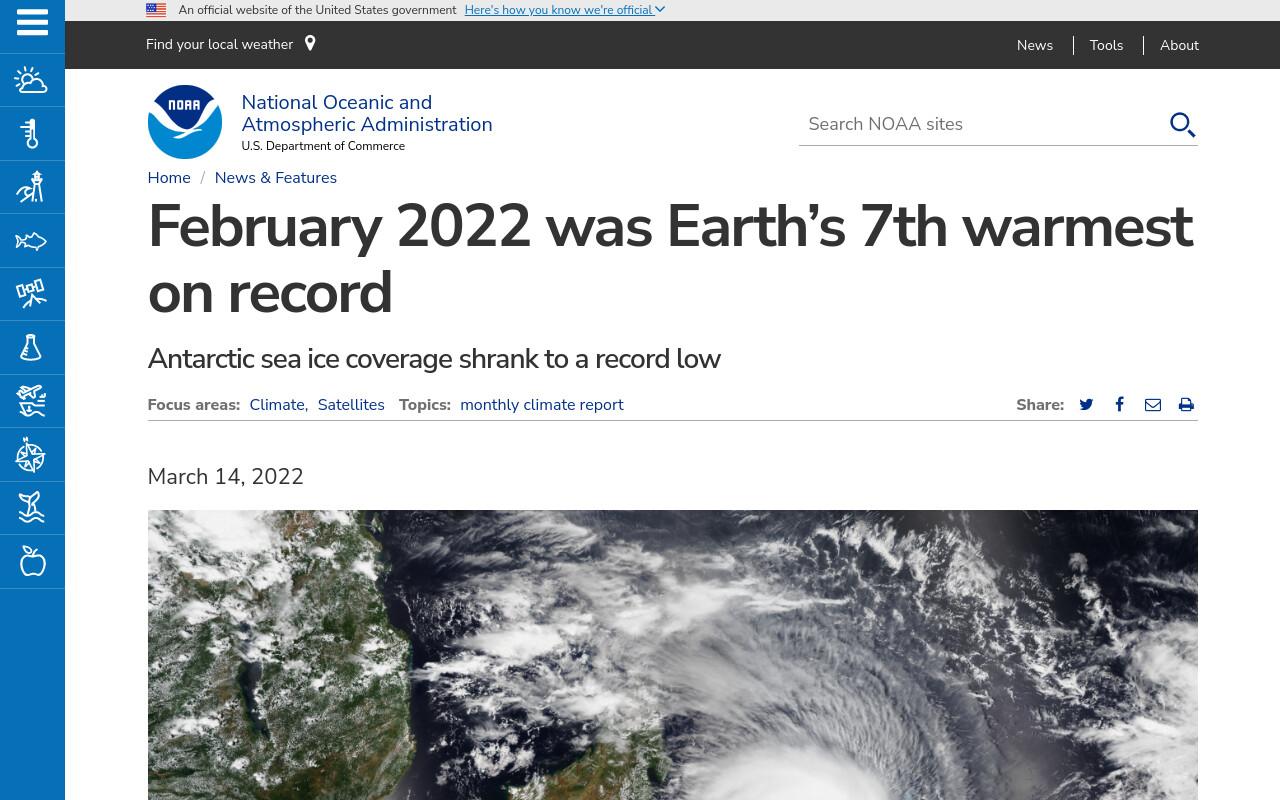Expand "Here's how you know we're official"
1280x800 pixels.
pyautogui.click(x=565, y=10)
